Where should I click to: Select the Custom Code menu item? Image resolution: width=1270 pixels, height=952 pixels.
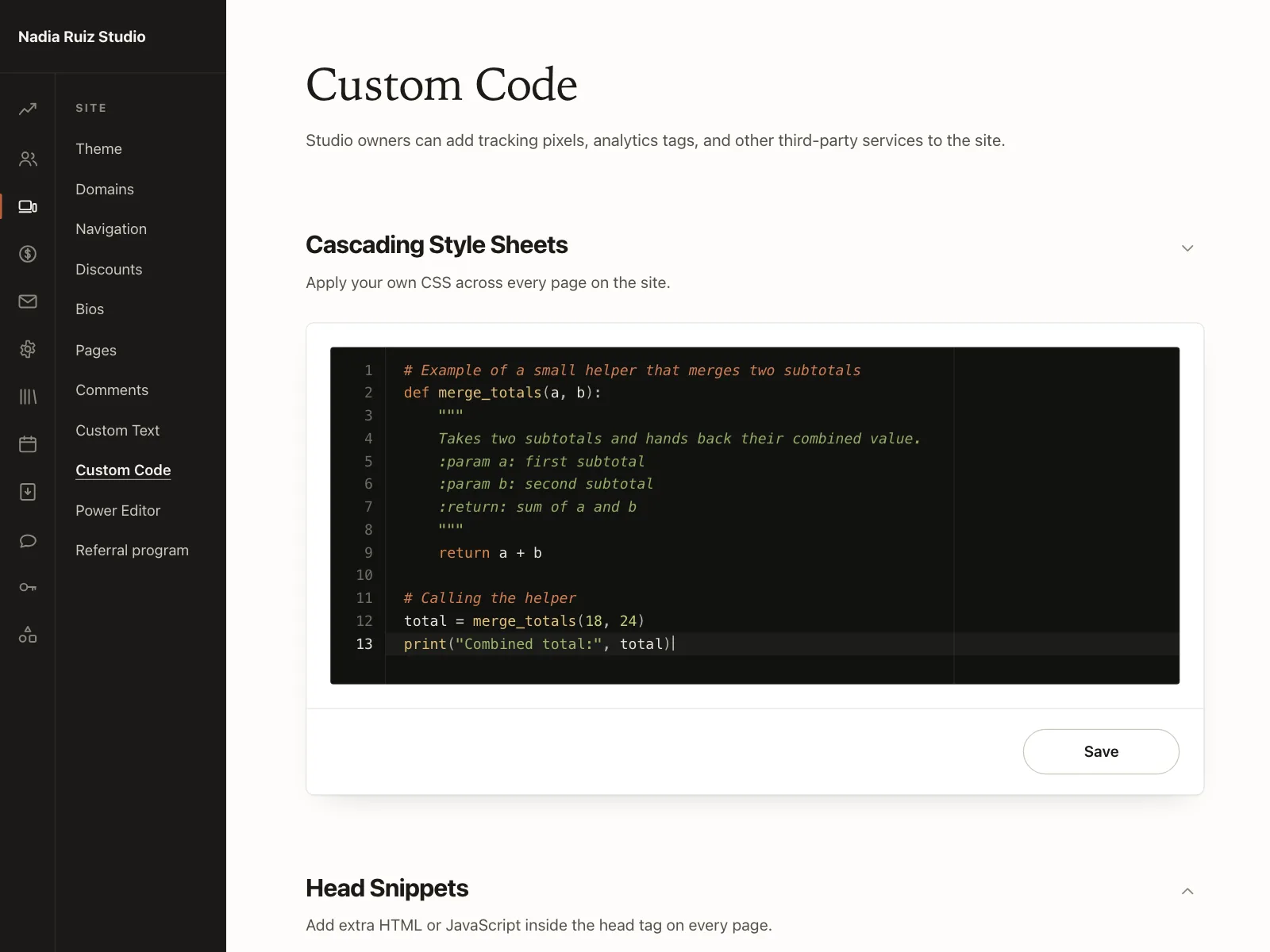pyautogui.click(x=123, y=470)
